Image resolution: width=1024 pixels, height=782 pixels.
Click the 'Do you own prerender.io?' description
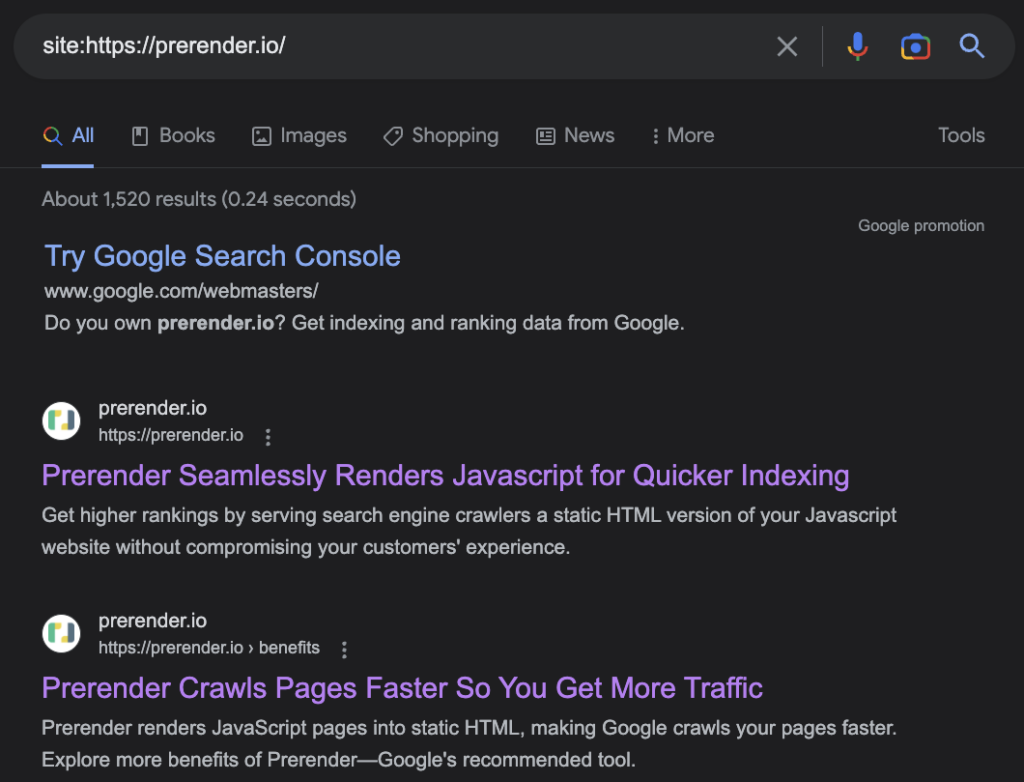coord(364,323)
